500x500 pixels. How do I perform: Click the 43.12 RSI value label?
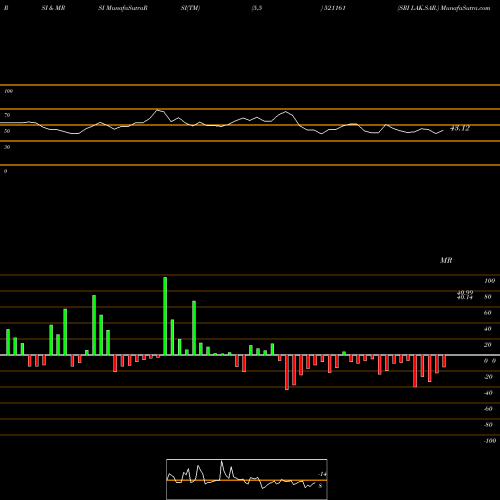460,128
